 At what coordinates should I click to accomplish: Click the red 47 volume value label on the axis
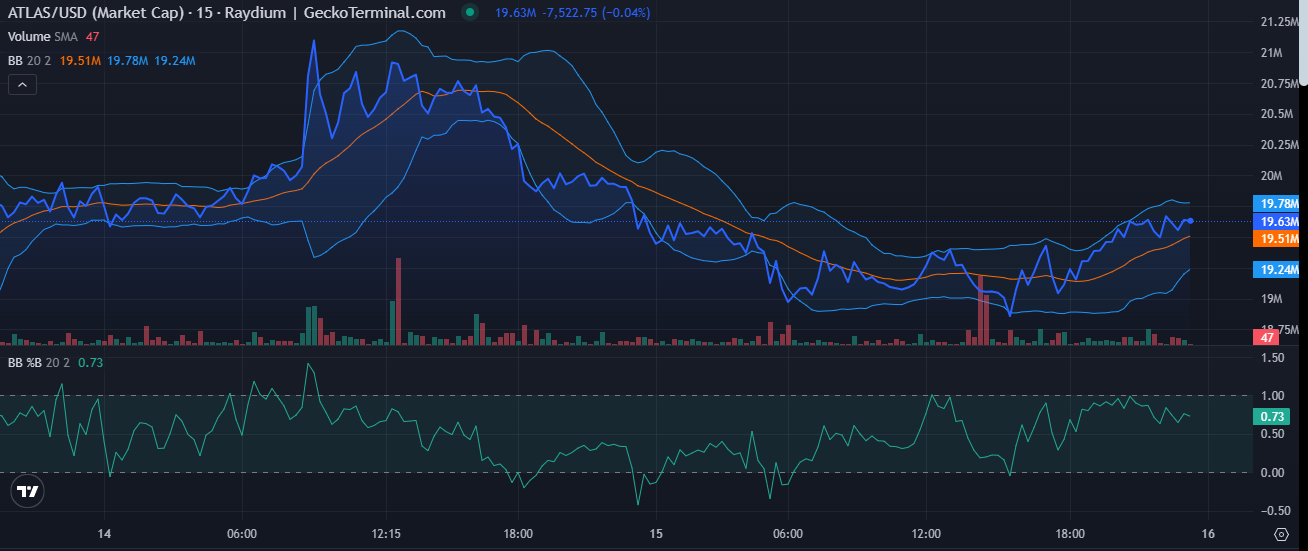pos(1266,338)
